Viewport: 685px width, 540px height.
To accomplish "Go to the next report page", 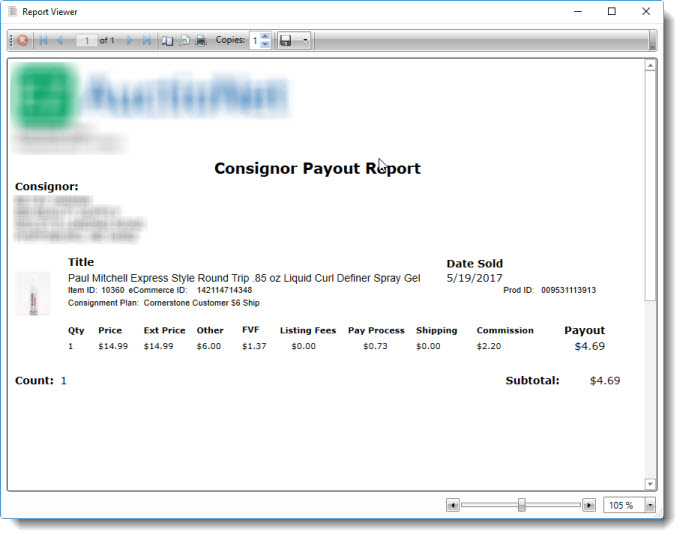I will (130, 41).
